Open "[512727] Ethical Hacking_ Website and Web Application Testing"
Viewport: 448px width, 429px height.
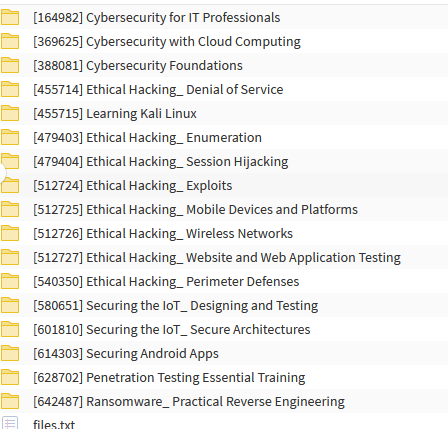tap(217, 258)
